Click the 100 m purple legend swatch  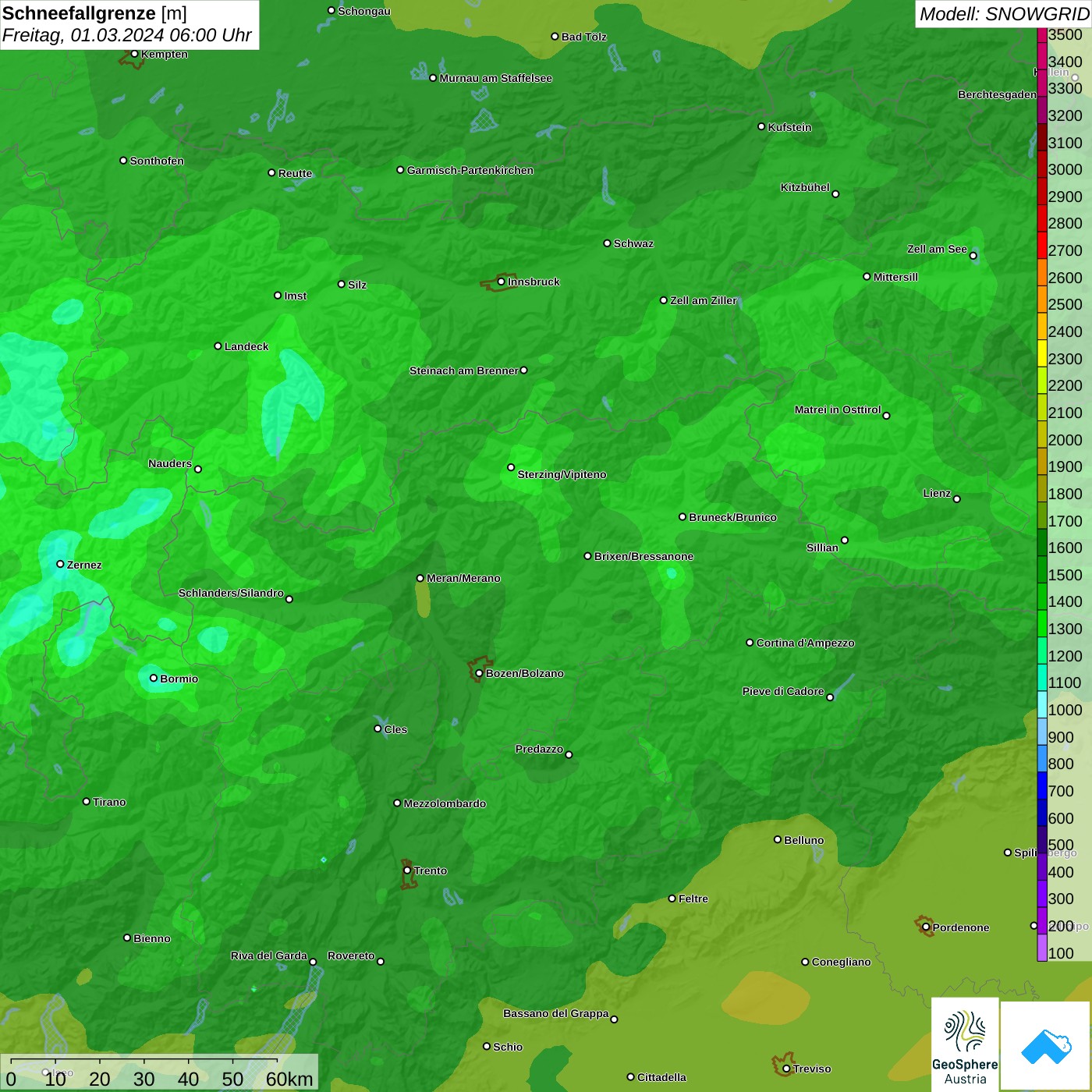(x=1042, y=948)
